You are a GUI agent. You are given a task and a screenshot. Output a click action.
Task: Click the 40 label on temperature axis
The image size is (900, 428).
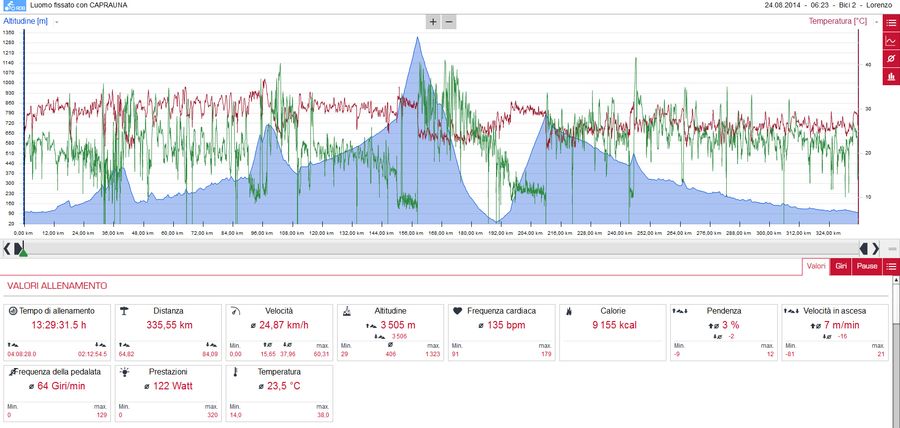pos(868,65)
